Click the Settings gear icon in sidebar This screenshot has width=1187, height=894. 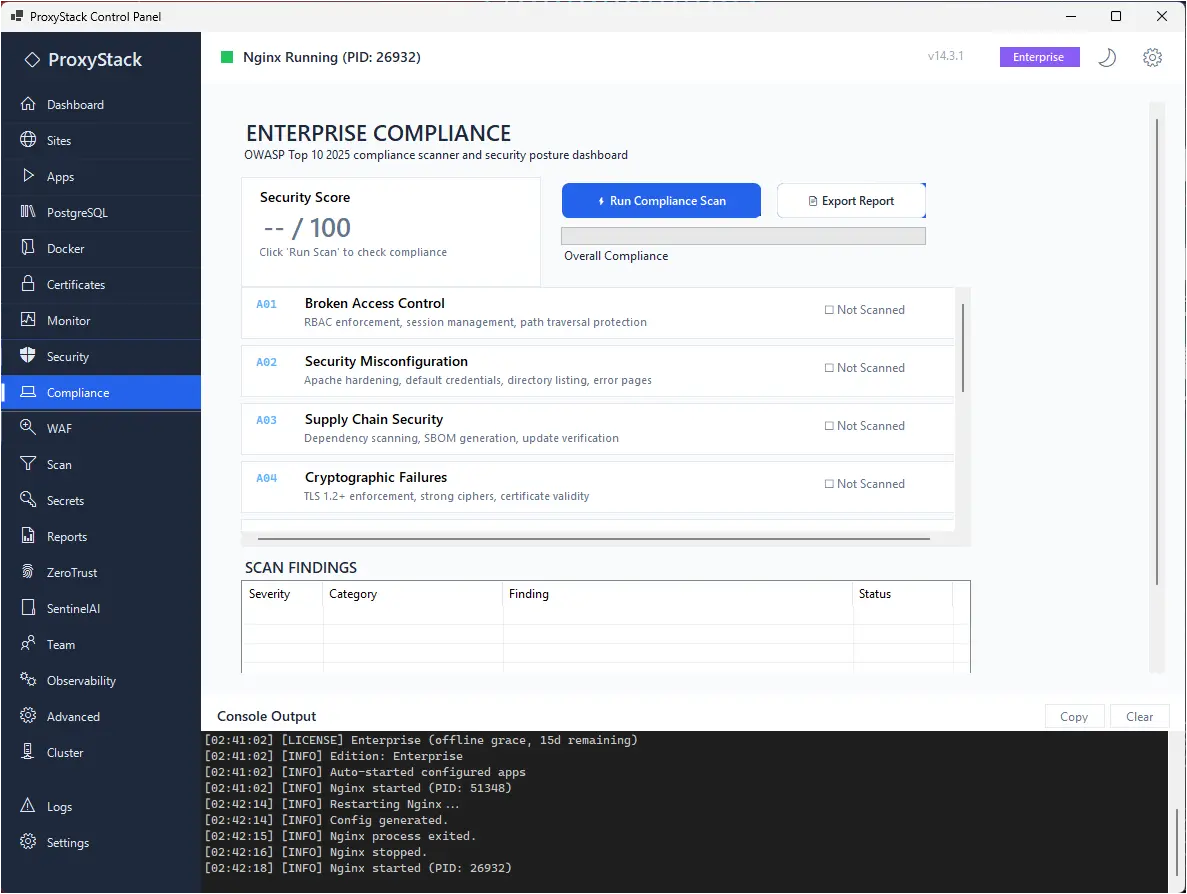click(x=28, y=842)
